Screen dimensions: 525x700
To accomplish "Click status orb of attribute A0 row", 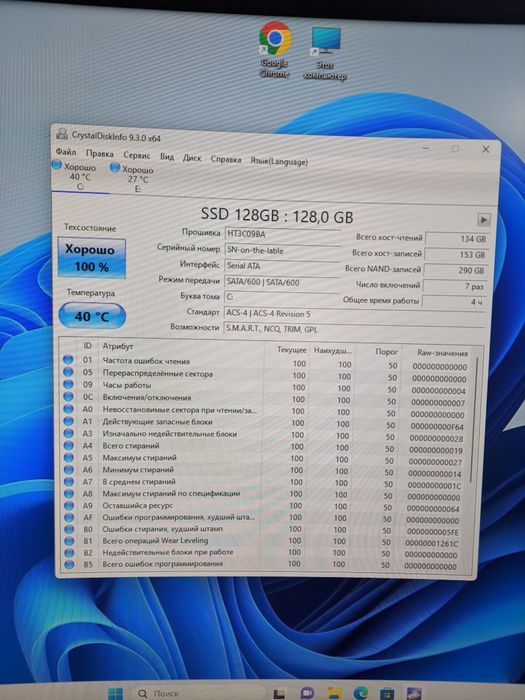I will [x=68, y=408].
